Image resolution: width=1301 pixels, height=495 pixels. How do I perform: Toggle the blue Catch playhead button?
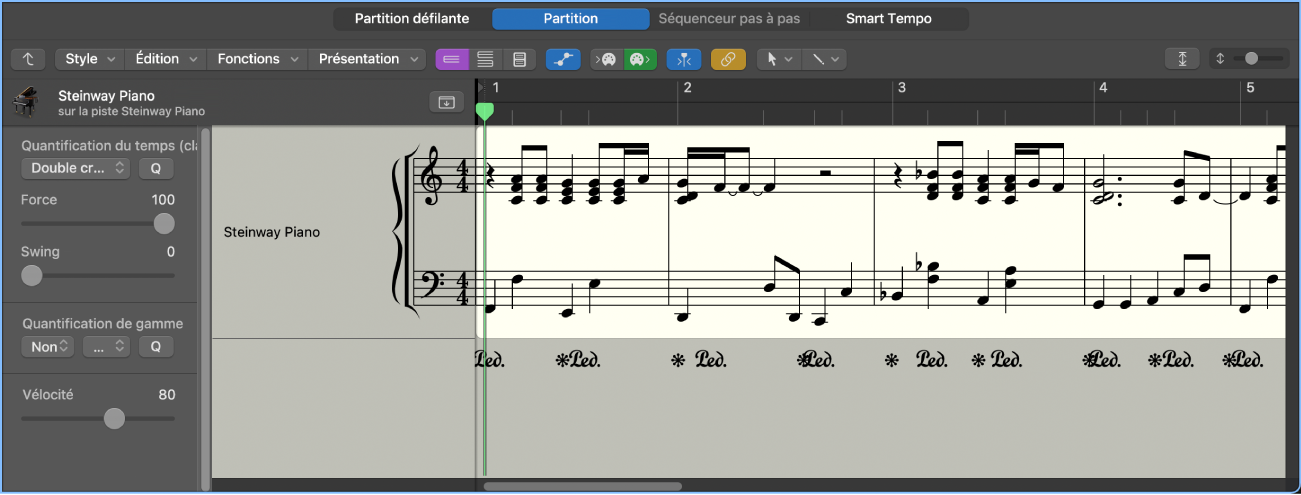tap(684, 59)
